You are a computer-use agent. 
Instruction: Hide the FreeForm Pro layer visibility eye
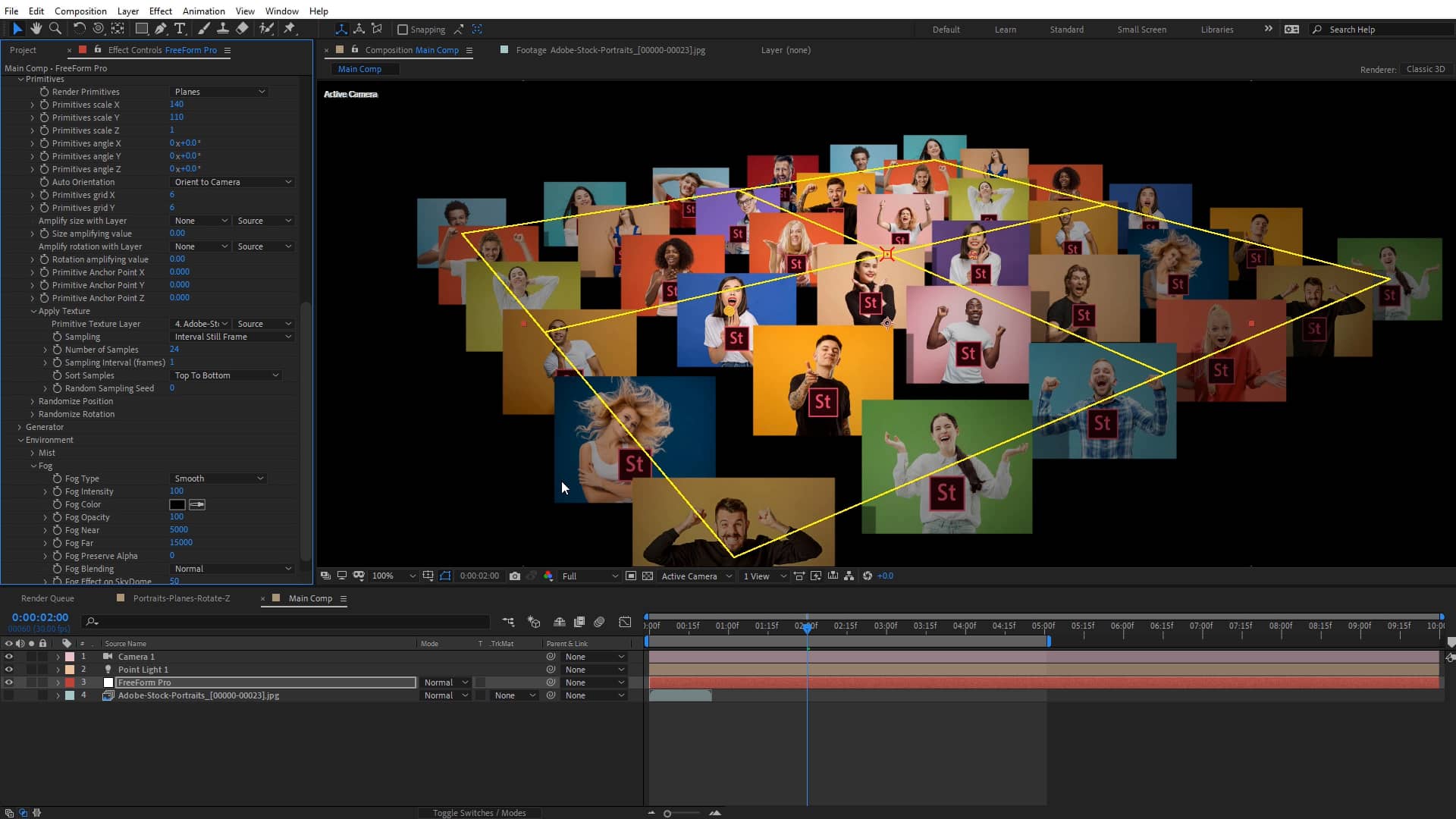[8, 682]
